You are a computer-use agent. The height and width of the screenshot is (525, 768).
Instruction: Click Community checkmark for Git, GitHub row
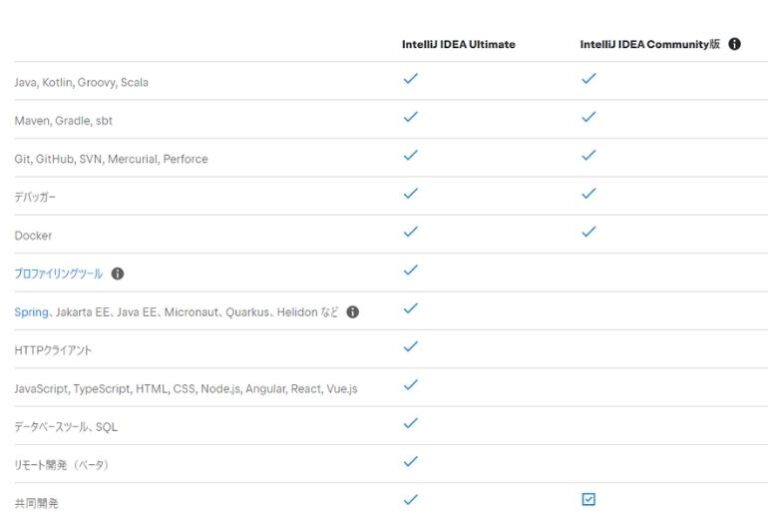588,156
